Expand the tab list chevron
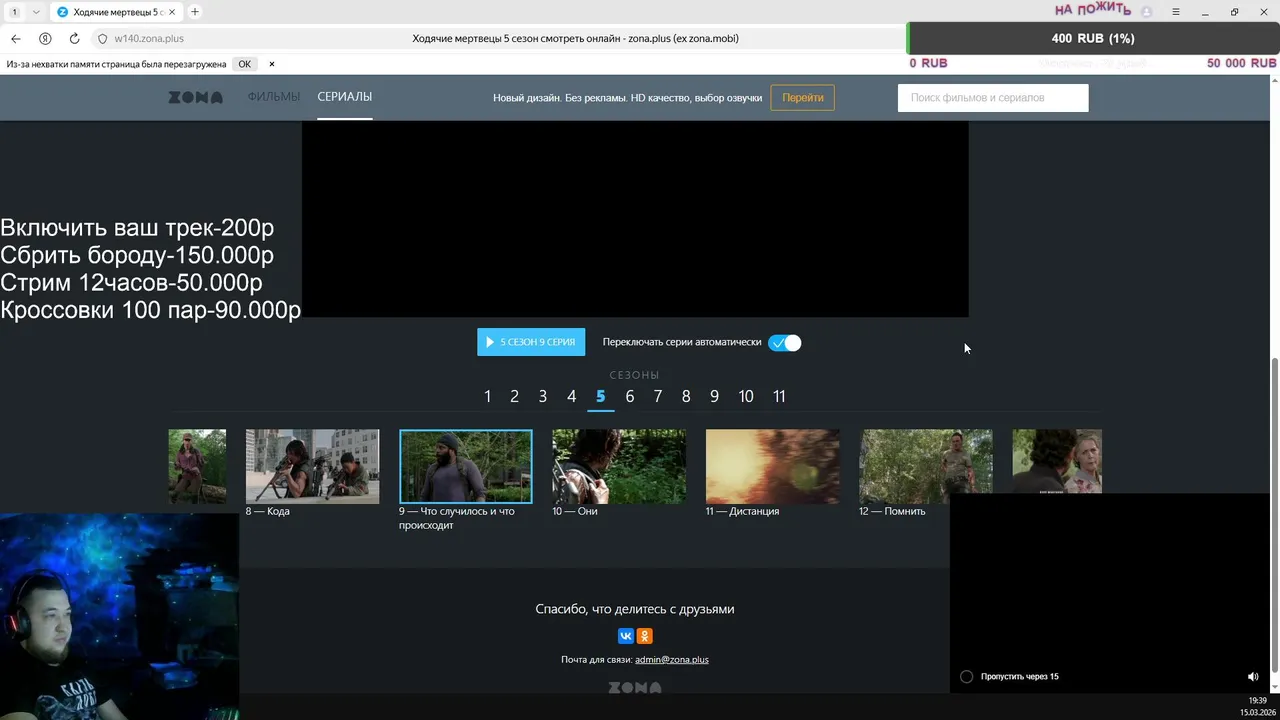This screenshot has height=720, width=1280. coord(36,12)
